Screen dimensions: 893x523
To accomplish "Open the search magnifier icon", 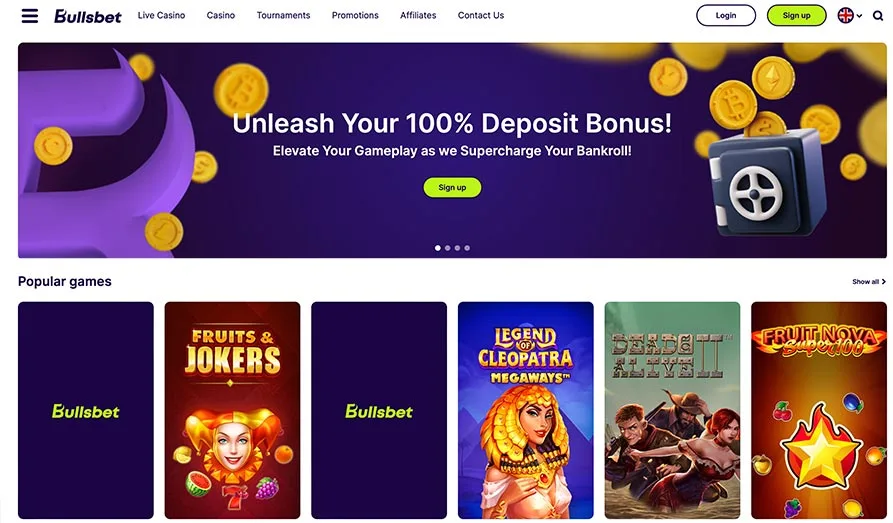I will (x=878, y=16).
